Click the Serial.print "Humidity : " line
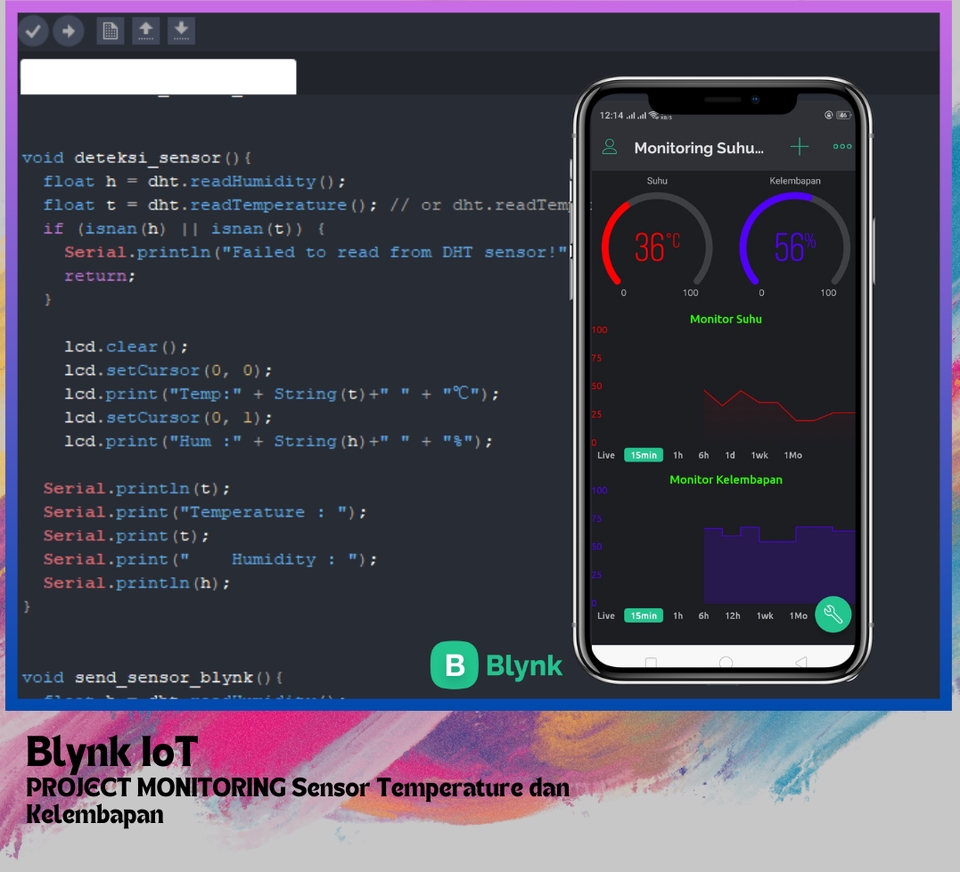Image resolution: width=960 pixels, height=872 pixels. point(210,559)
